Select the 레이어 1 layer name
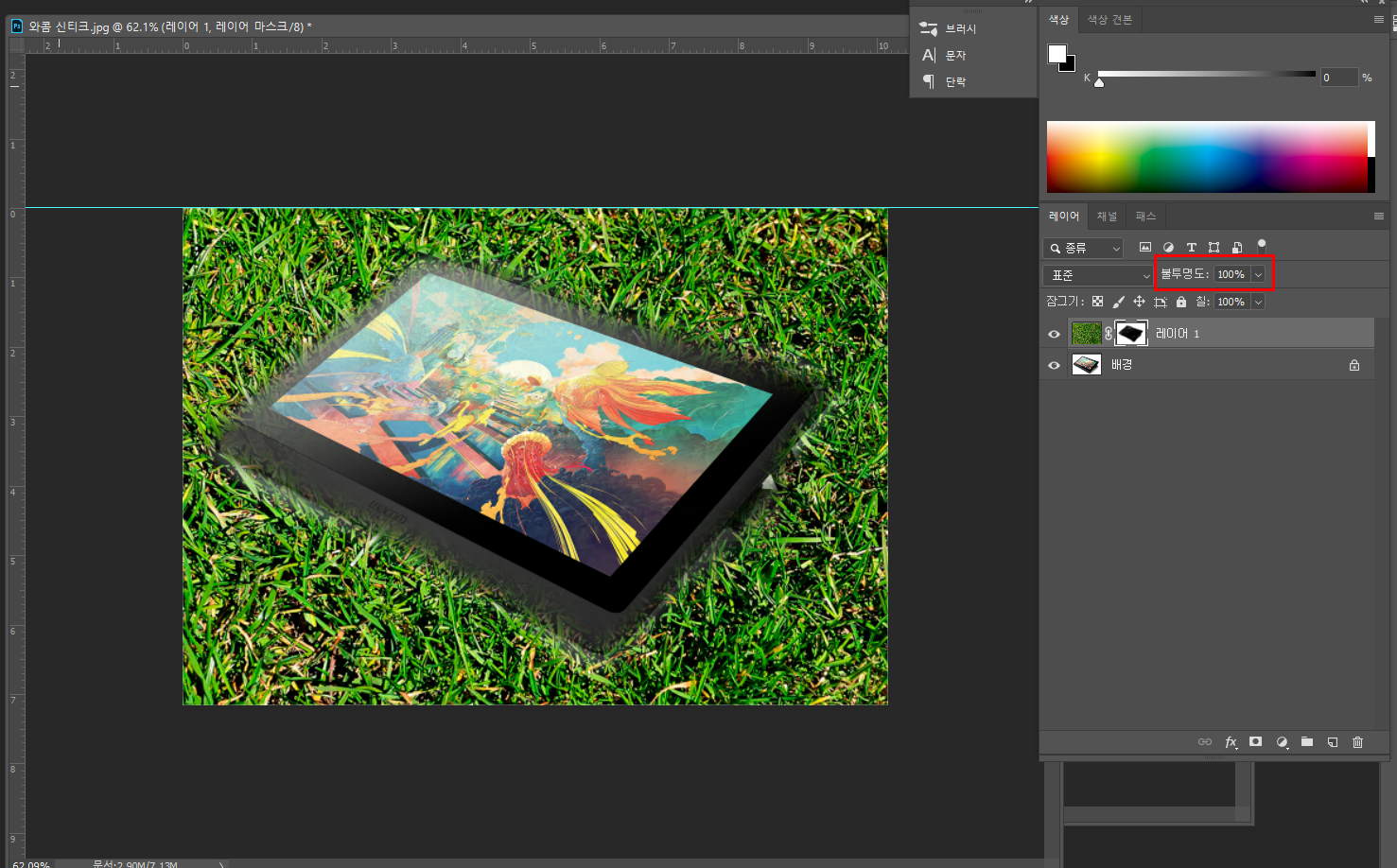The width and height of the screenshot is (1397, 868). tap(1178, 334)
